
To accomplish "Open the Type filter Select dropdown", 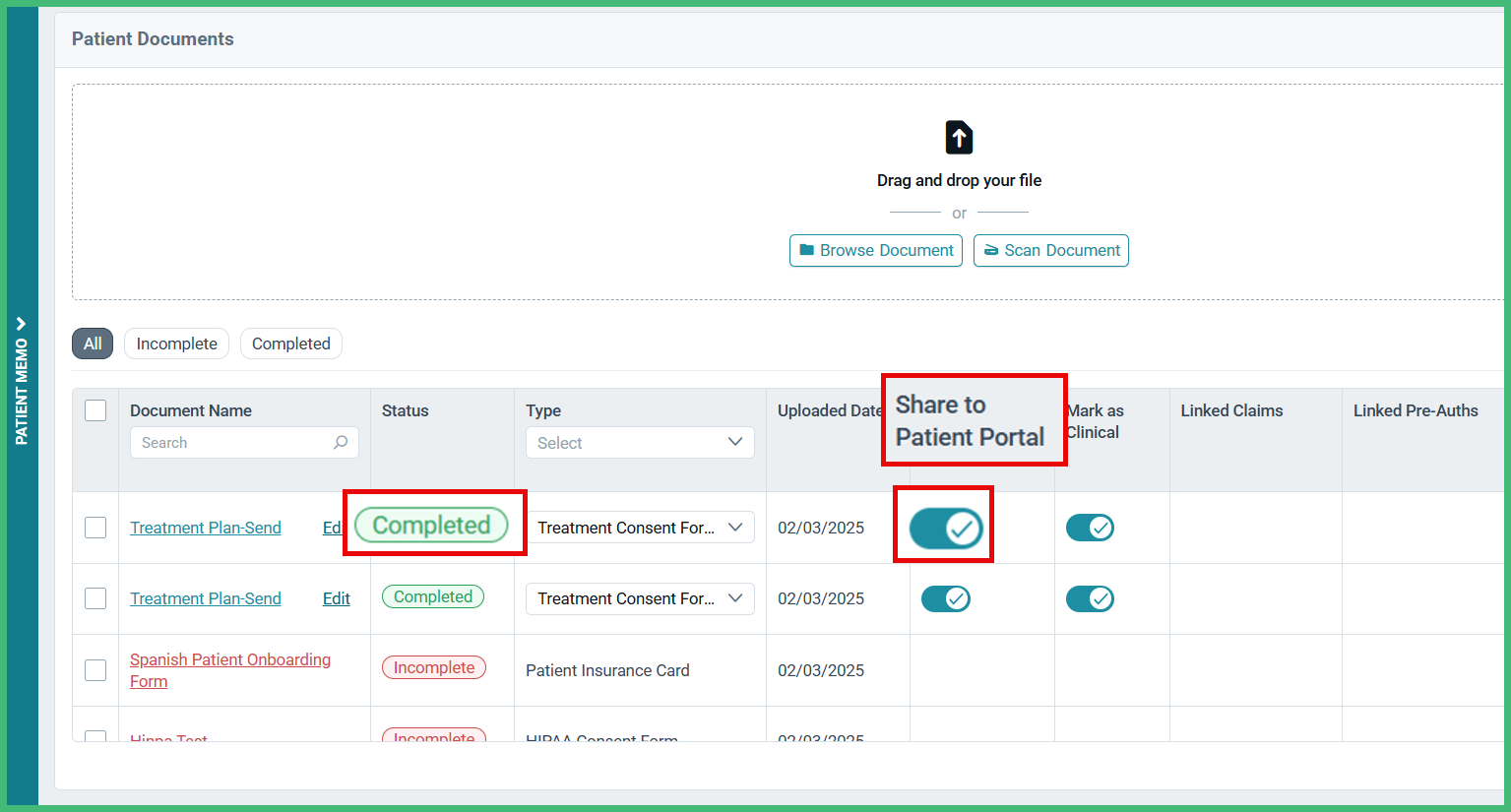I will 639,443.
